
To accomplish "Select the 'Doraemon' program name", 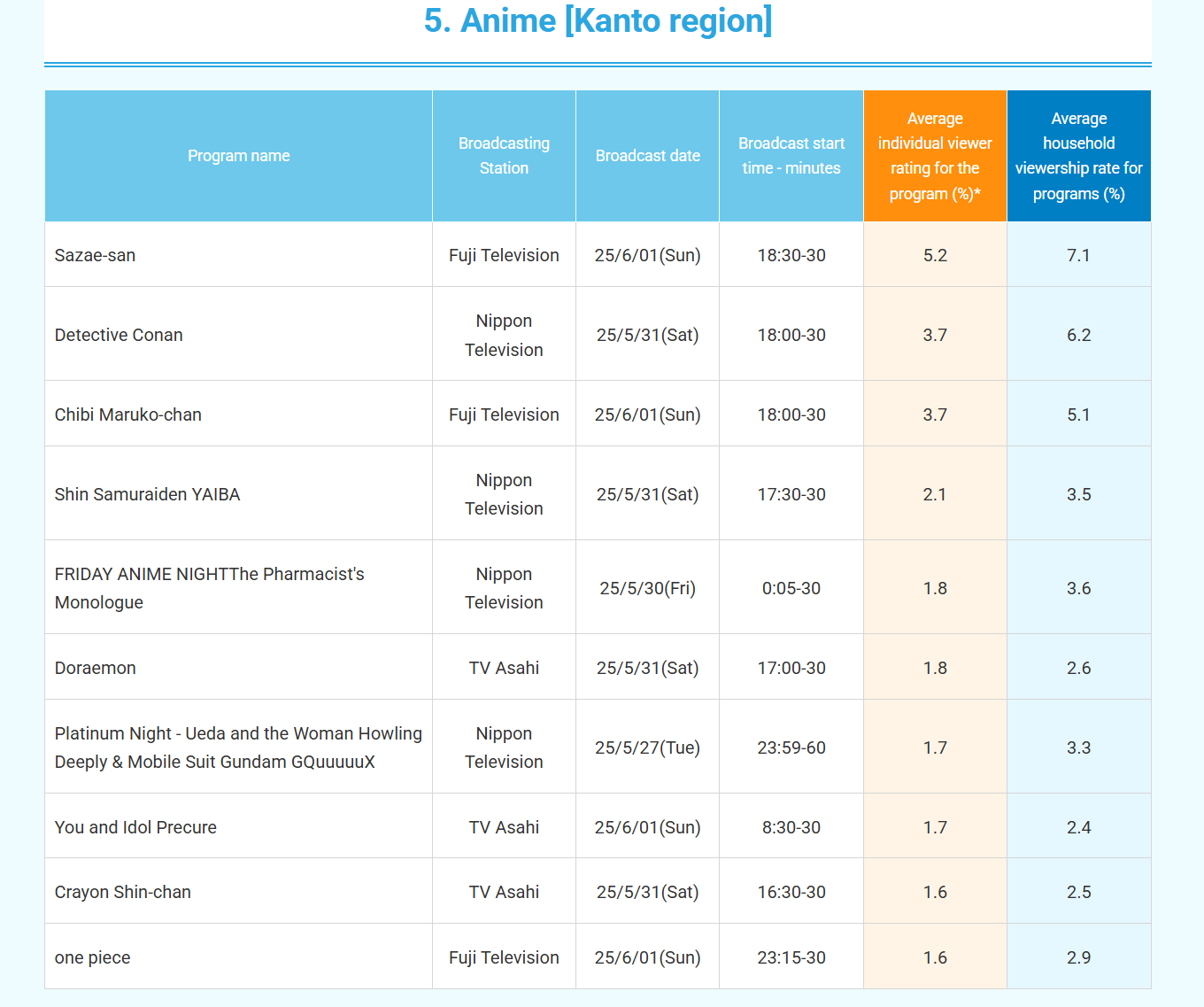I will 95,668.
